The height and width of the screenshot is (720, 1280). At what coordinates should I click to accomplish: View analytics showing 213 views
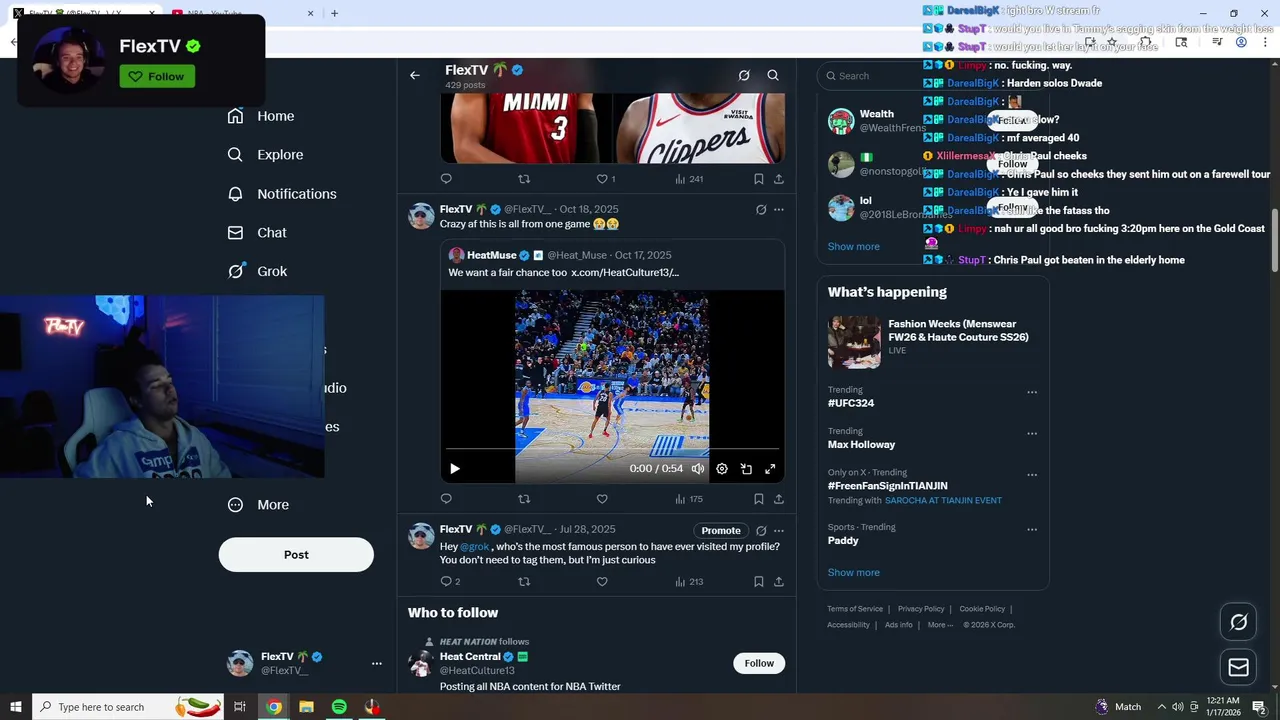(689, 582)
